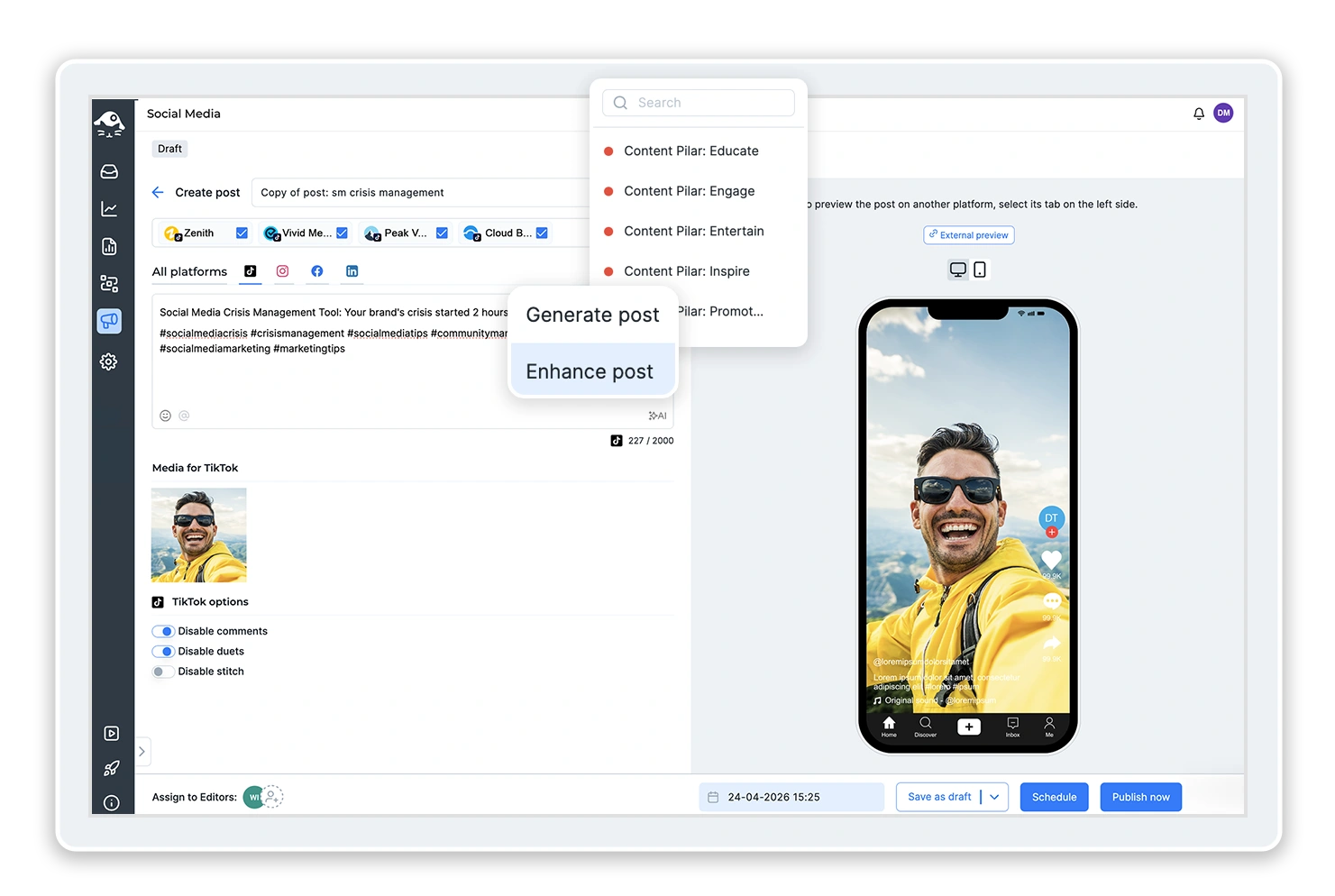Open the video tutorial play icon
Screen dimensions: 1335x896
click(112, 734)
